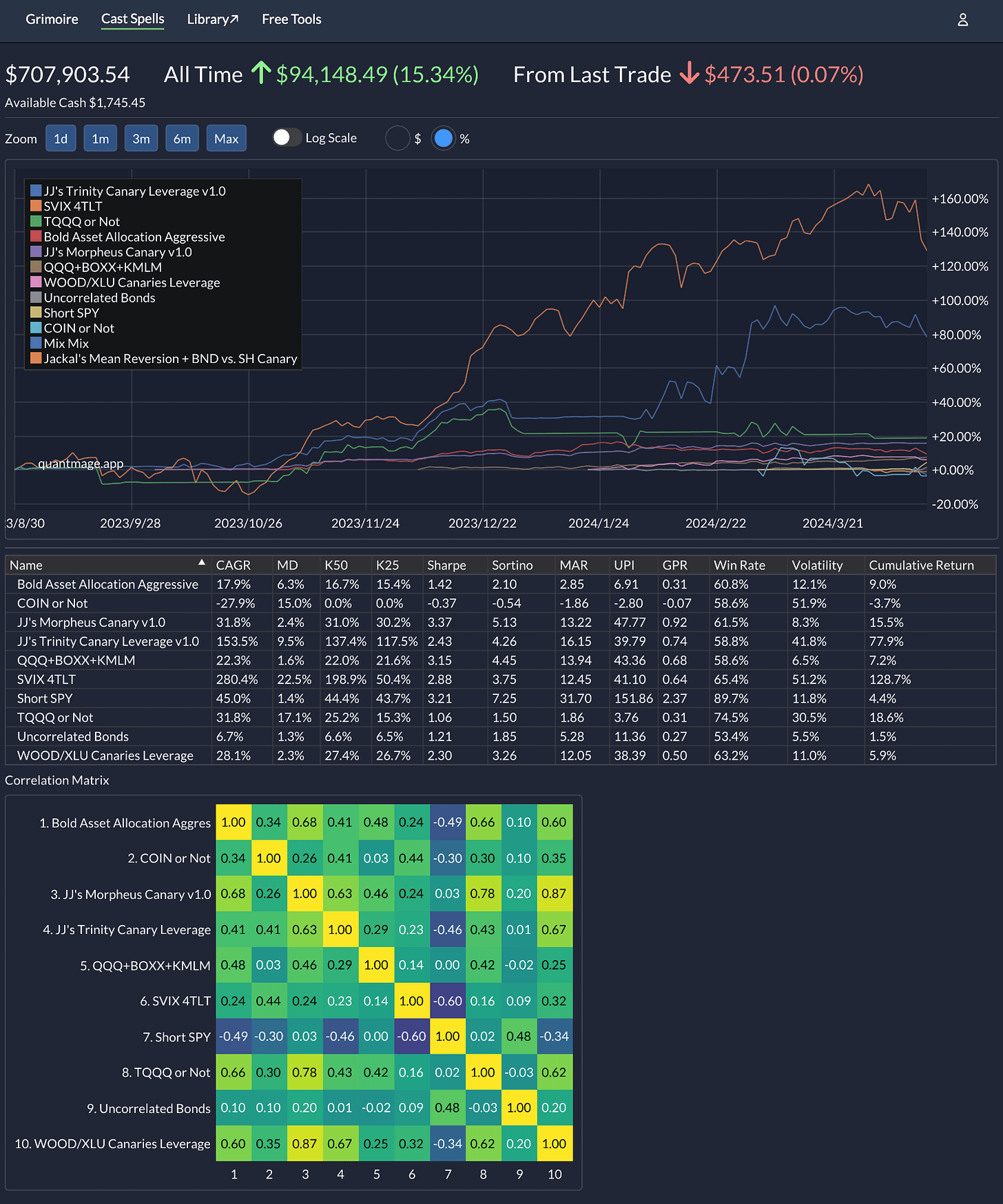The height and width of the screenshot is (1204, 1003).
Task: Click the 2023/12/22 x-axis date label
Action: (x=482, y=523)
